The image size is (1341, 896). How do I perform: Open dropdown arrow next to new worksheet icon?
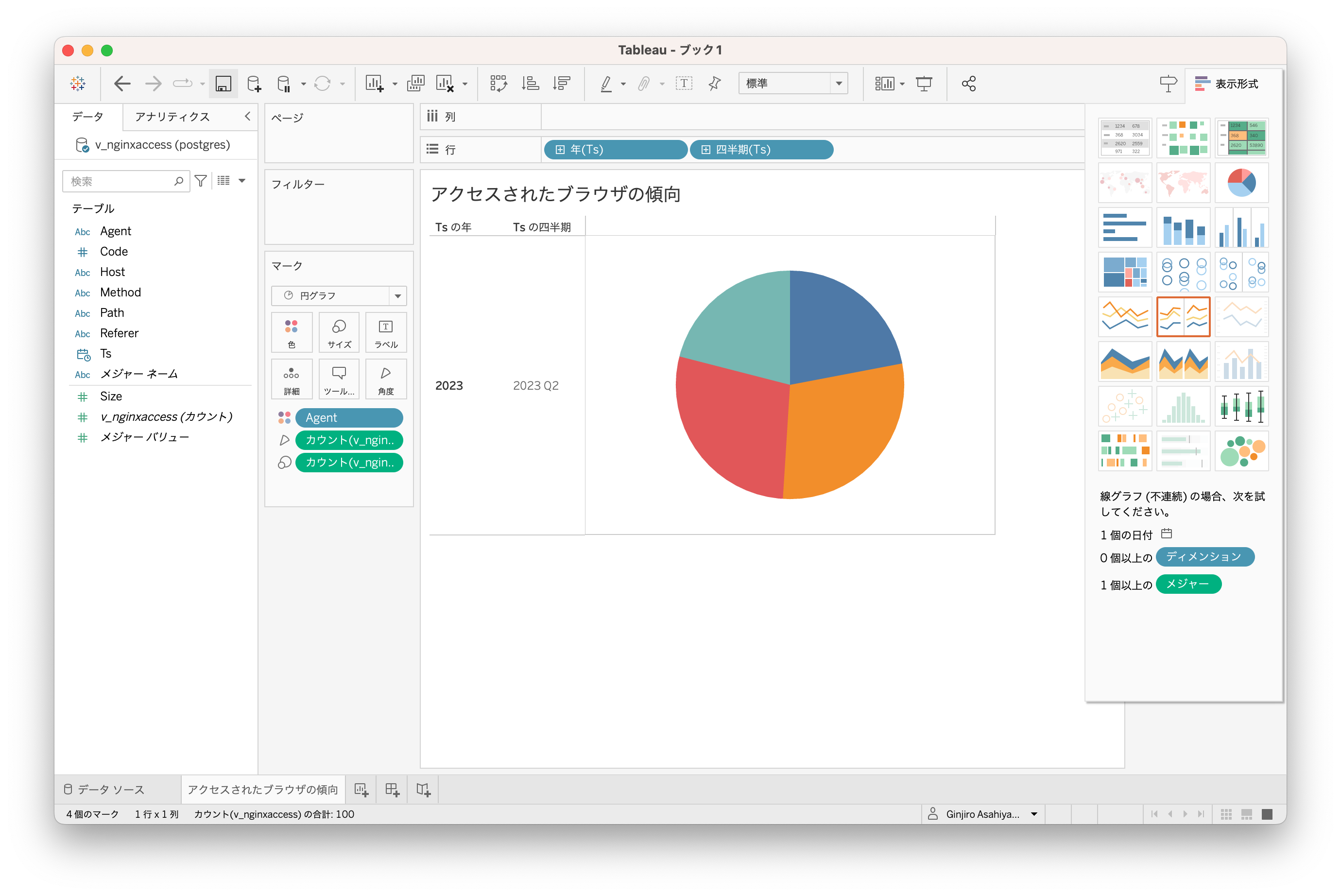tap(395, 85)
